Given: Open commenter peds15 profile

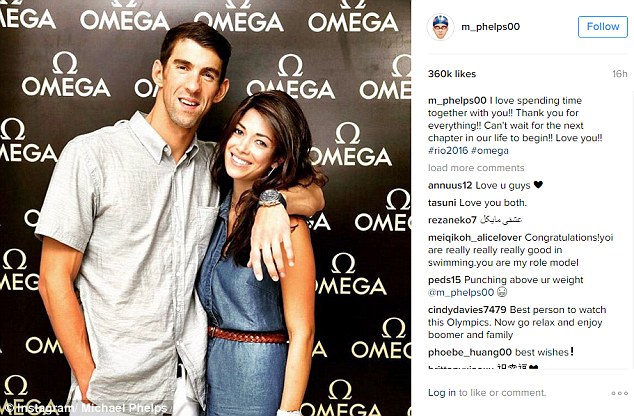Looking at the screenshot, I should (444, 280).
